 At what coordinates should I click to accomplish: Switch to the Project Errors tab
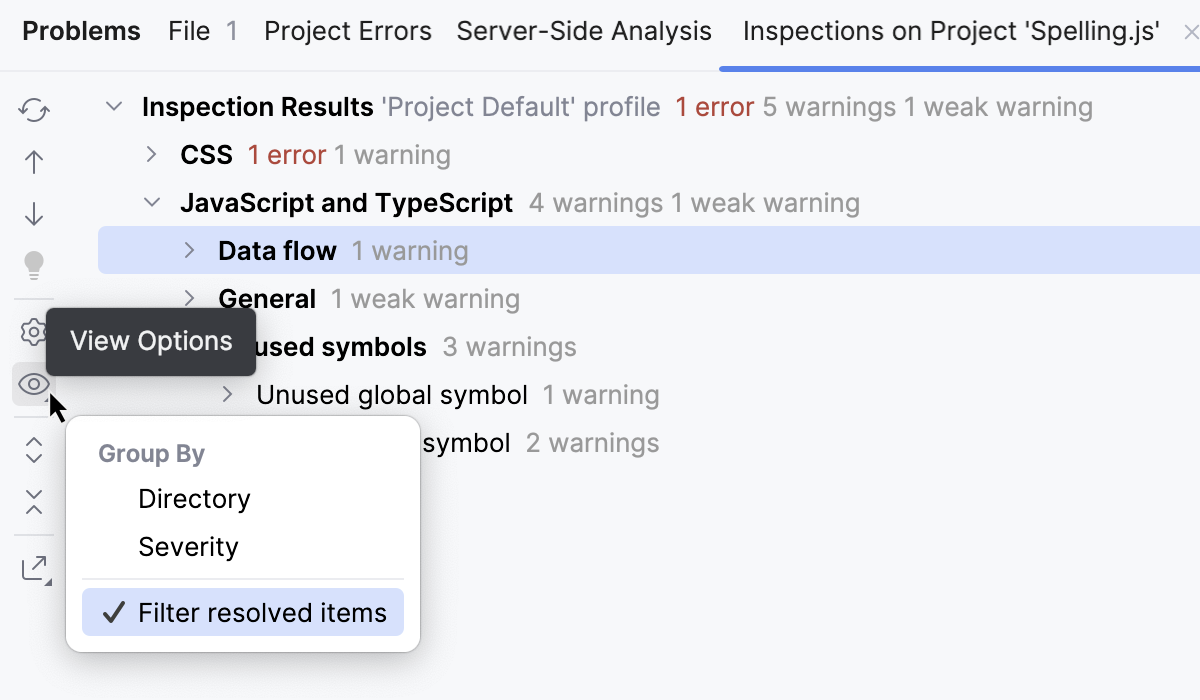tap(347, 31)
